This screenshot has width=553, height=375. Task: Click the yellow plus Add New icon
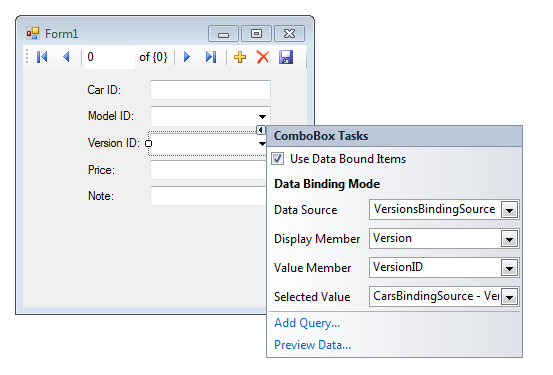pyautogui.click(x=240, y=57)
